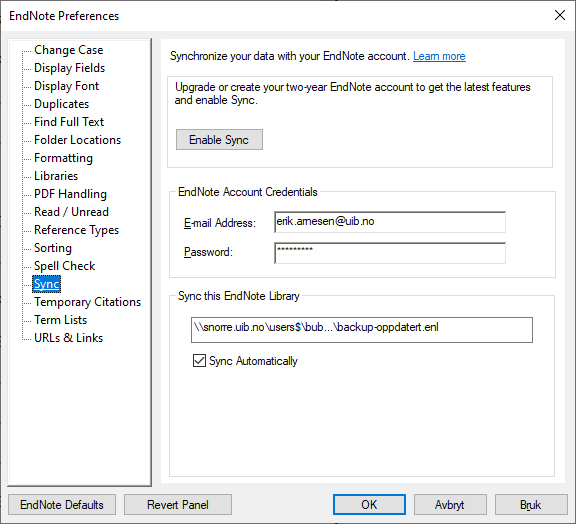This screenshot has width=576, height=524.
Task: Uncheck Sync Automatically checkbox
Action: point(199,361)
